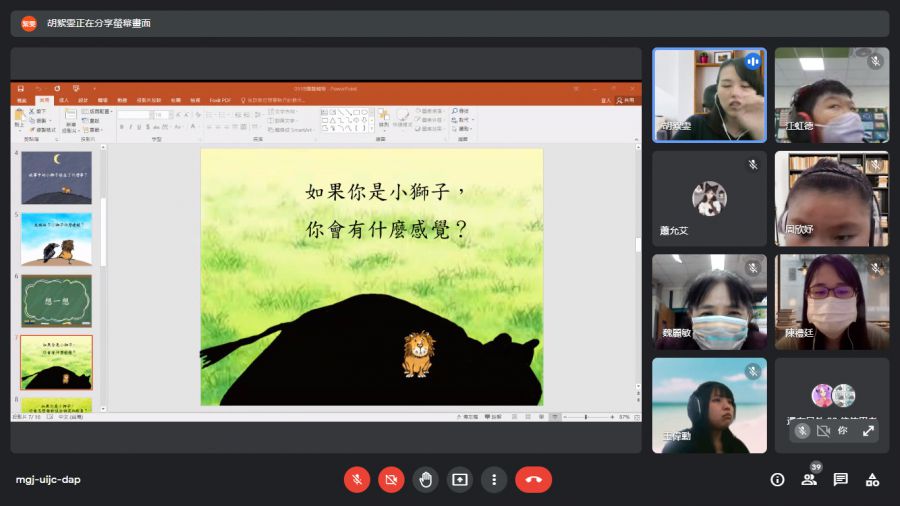Toggle text shadow in the font group
This screenshot has width=900, height=506.
(148, 127)
